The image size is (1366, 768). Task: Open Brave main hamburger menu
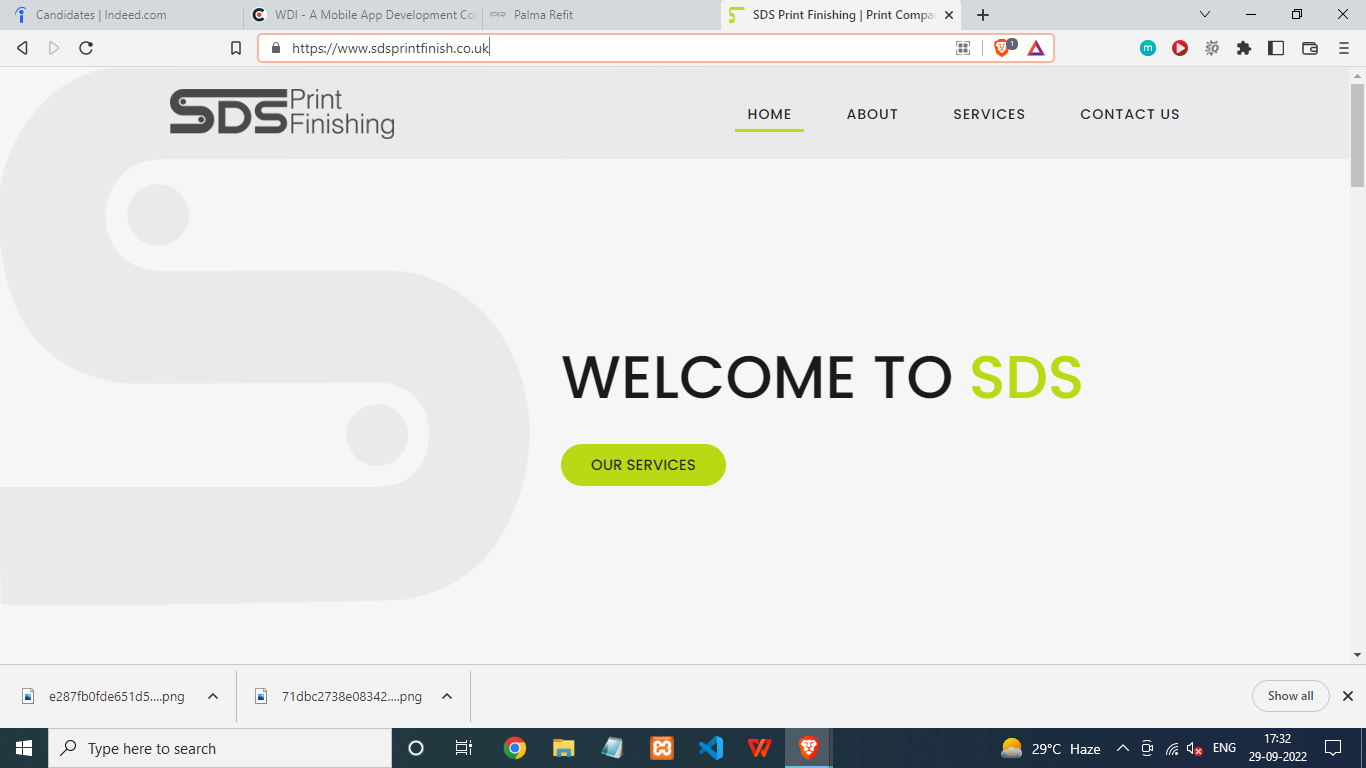click(x=1344, y=48)
